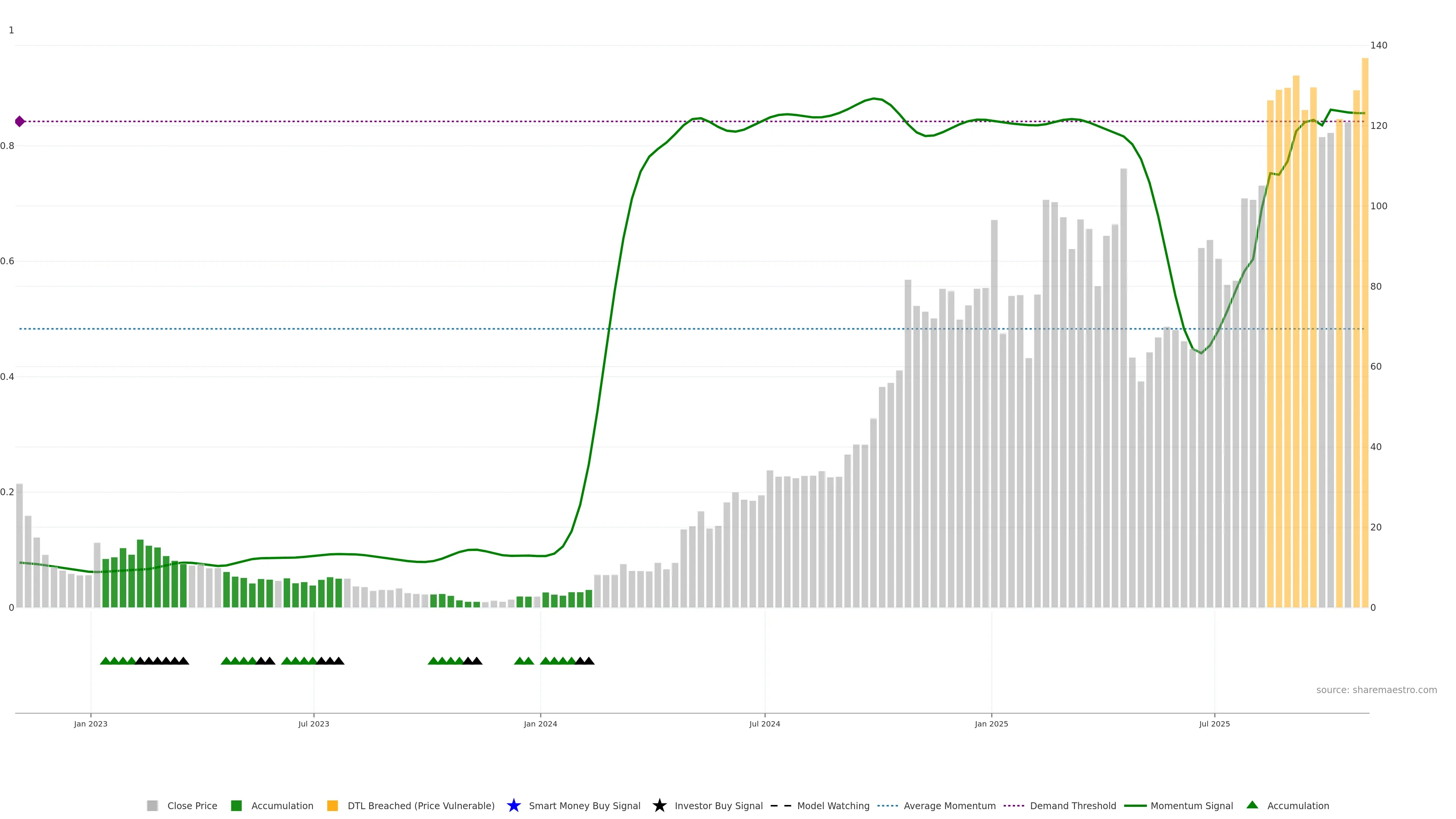Click the Close Price legend text

pos(192,805)
